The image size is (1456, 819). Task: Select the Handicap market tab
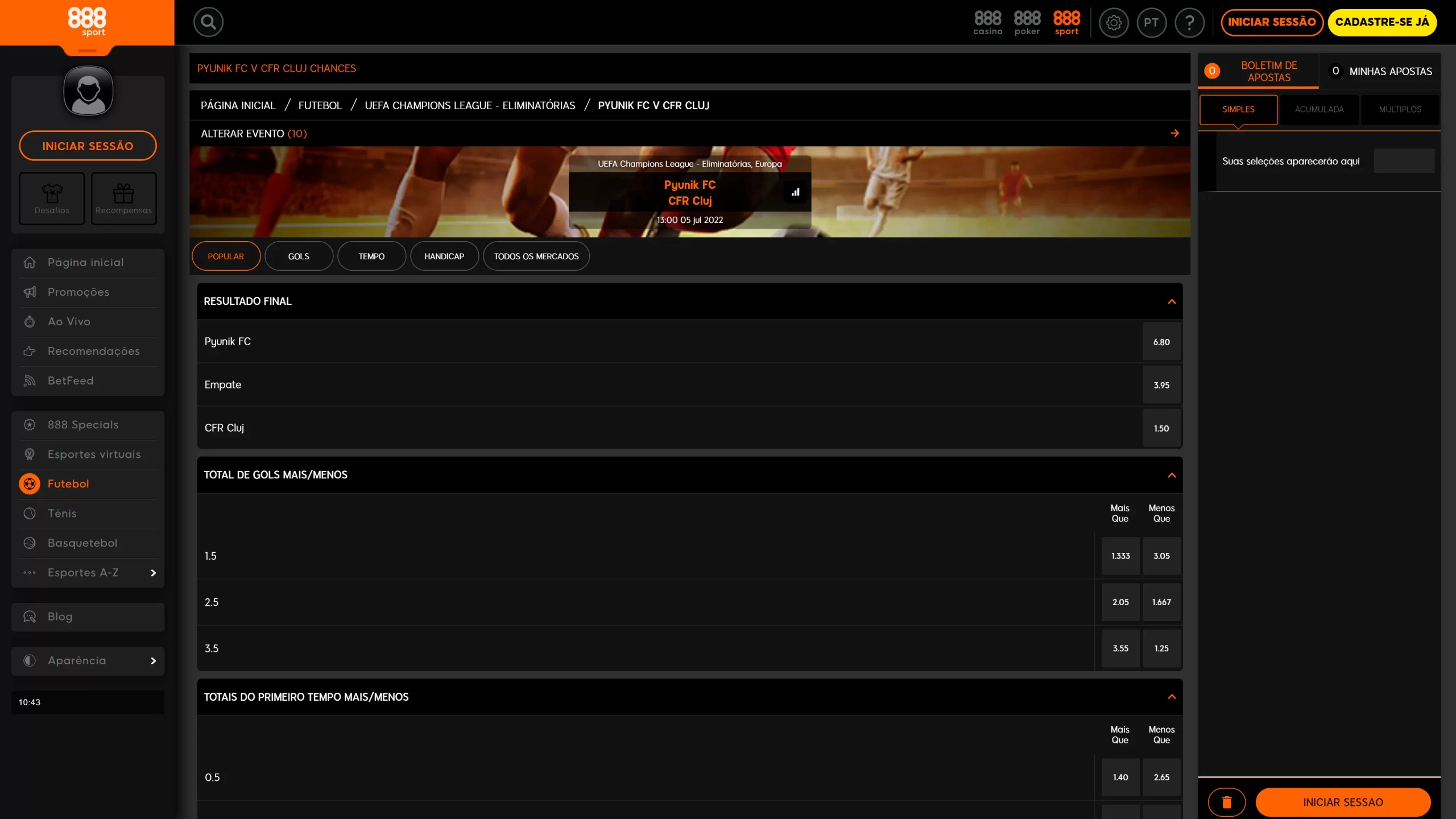pyautogui.click(x=444, y=257)
